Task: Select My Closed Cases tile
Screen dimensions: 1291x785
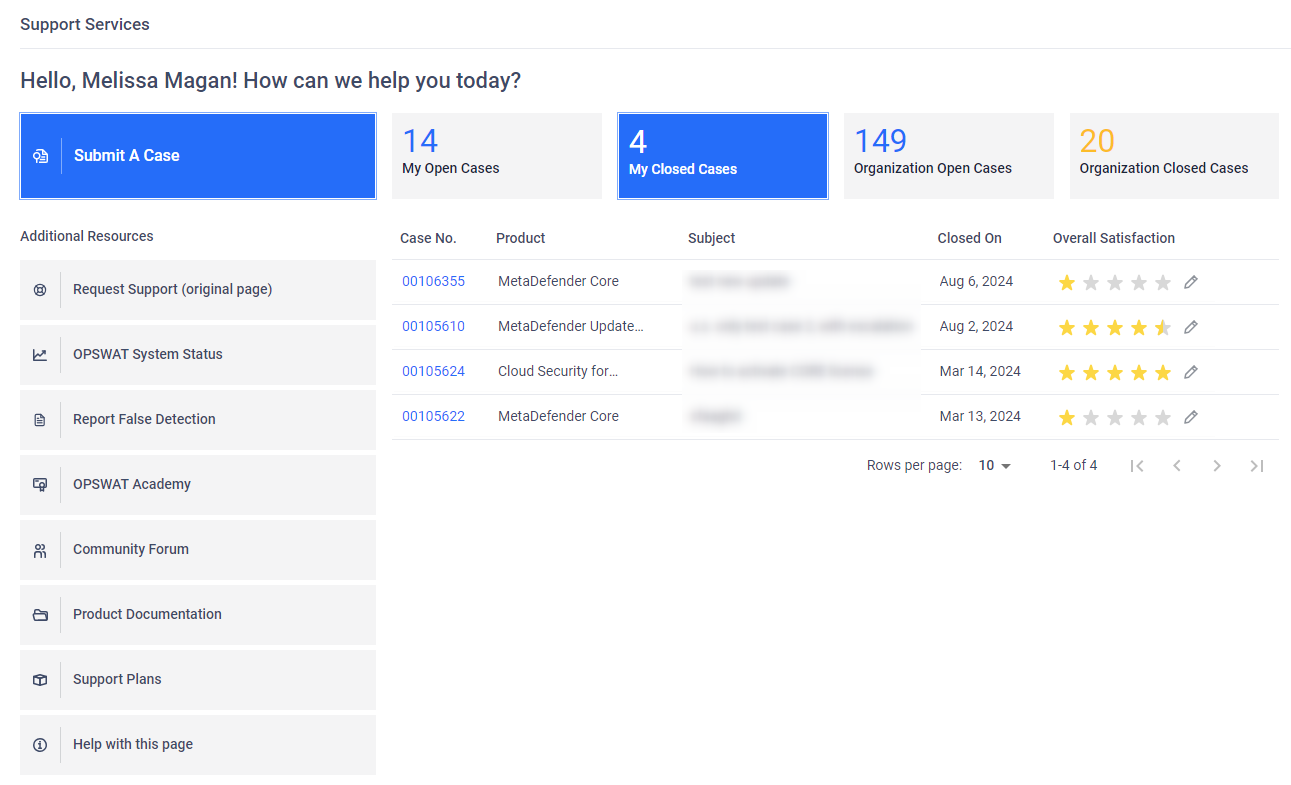Action: 723,156
